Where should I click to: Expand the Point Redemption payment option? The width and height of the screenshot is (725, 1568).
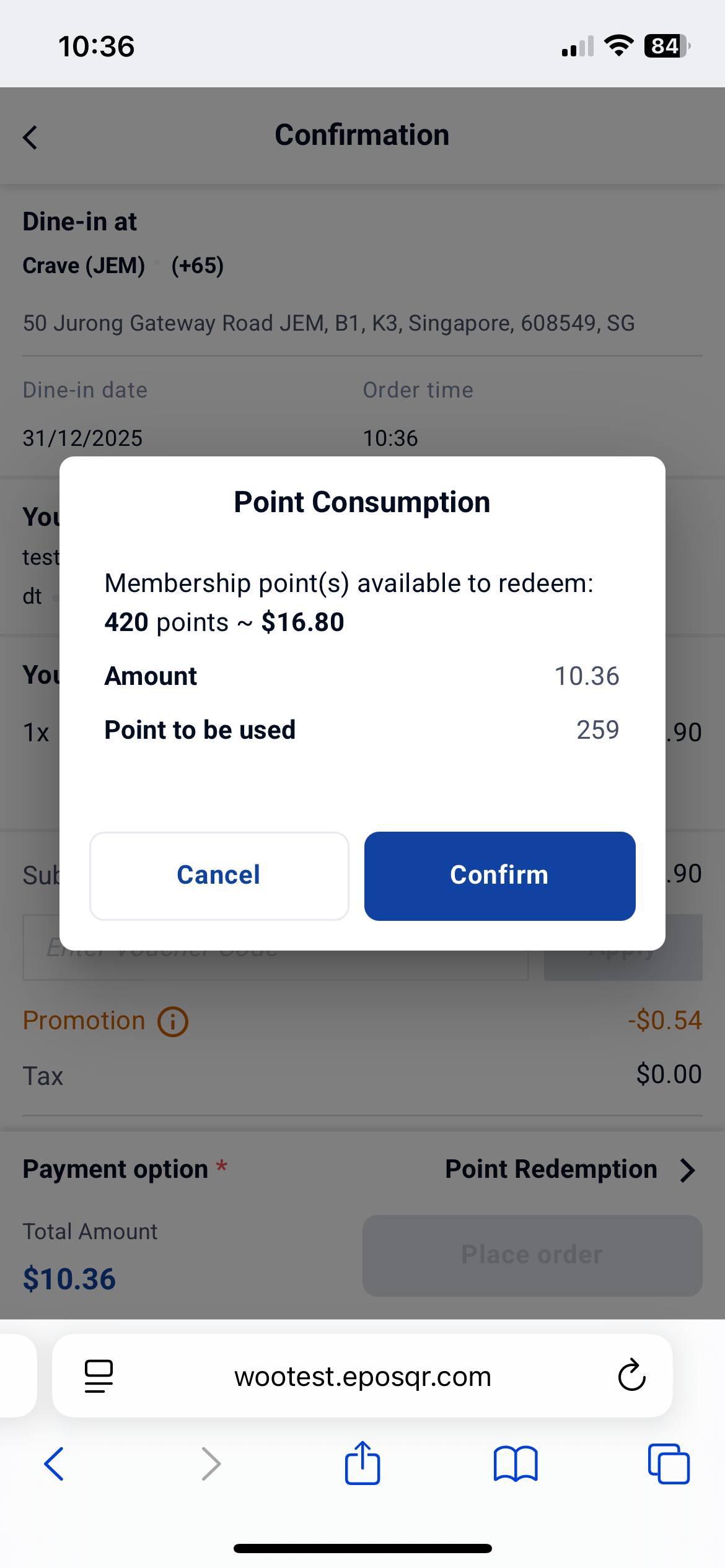(x=551, y=1169)
